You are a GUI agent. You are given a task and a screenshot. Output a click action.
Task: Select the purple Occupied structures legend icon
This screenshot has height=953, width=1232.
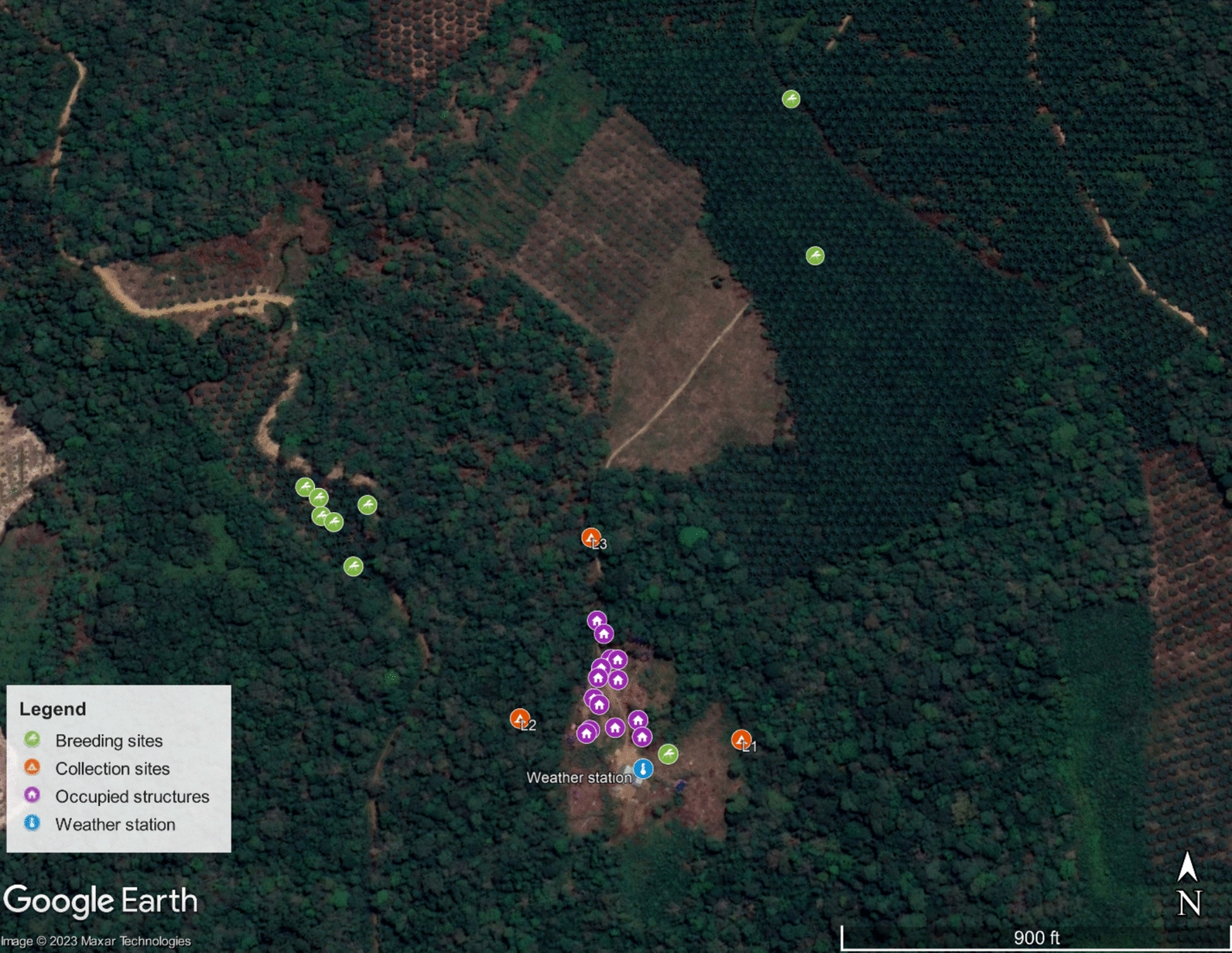pos(32,795)
